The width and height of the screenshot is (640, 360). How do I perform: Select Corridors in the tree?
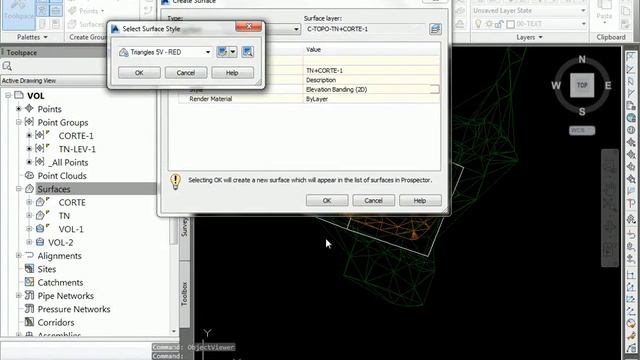coord(56,322)
